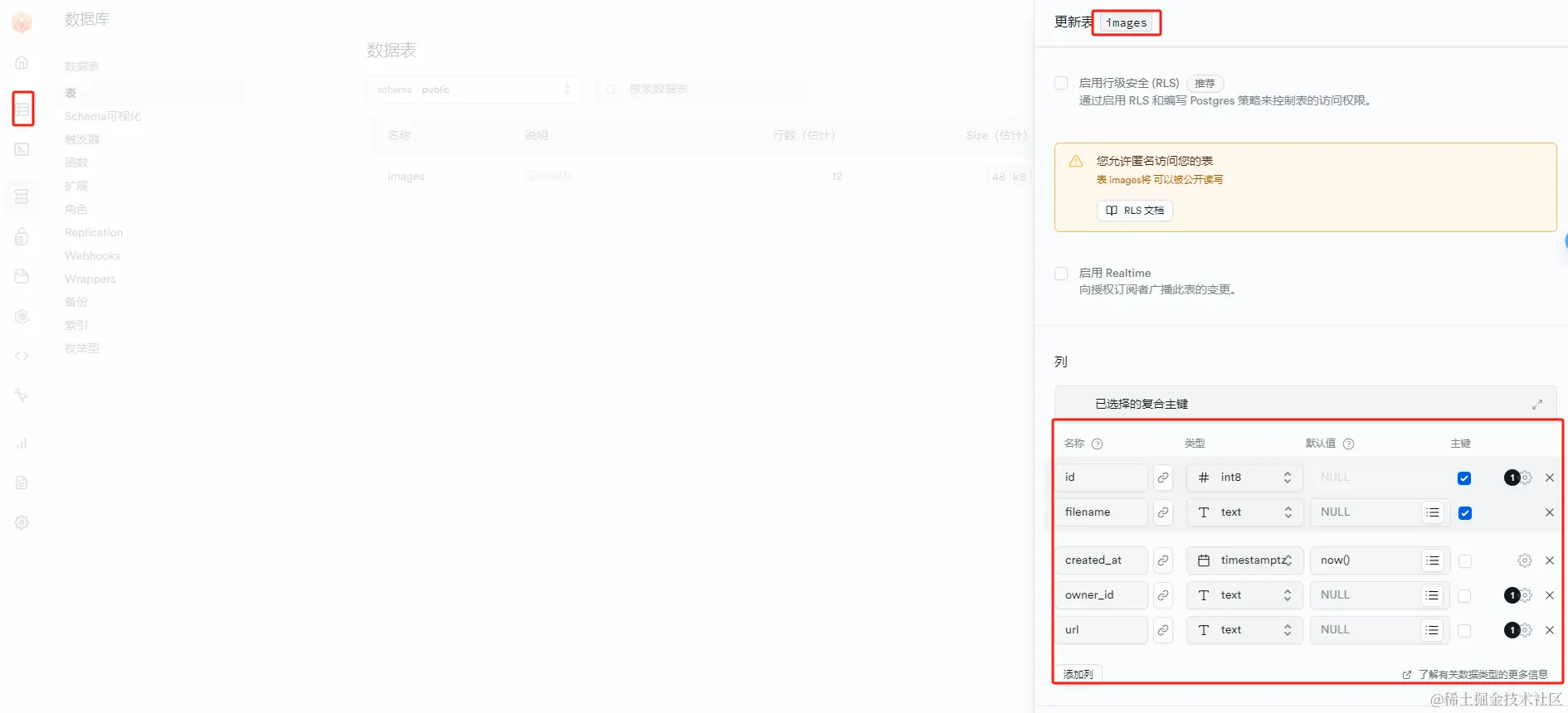Screen dimensions: 1568x713
Task: Remove the created_at column
Action: pyautogui.click(x=1550, y=560)
